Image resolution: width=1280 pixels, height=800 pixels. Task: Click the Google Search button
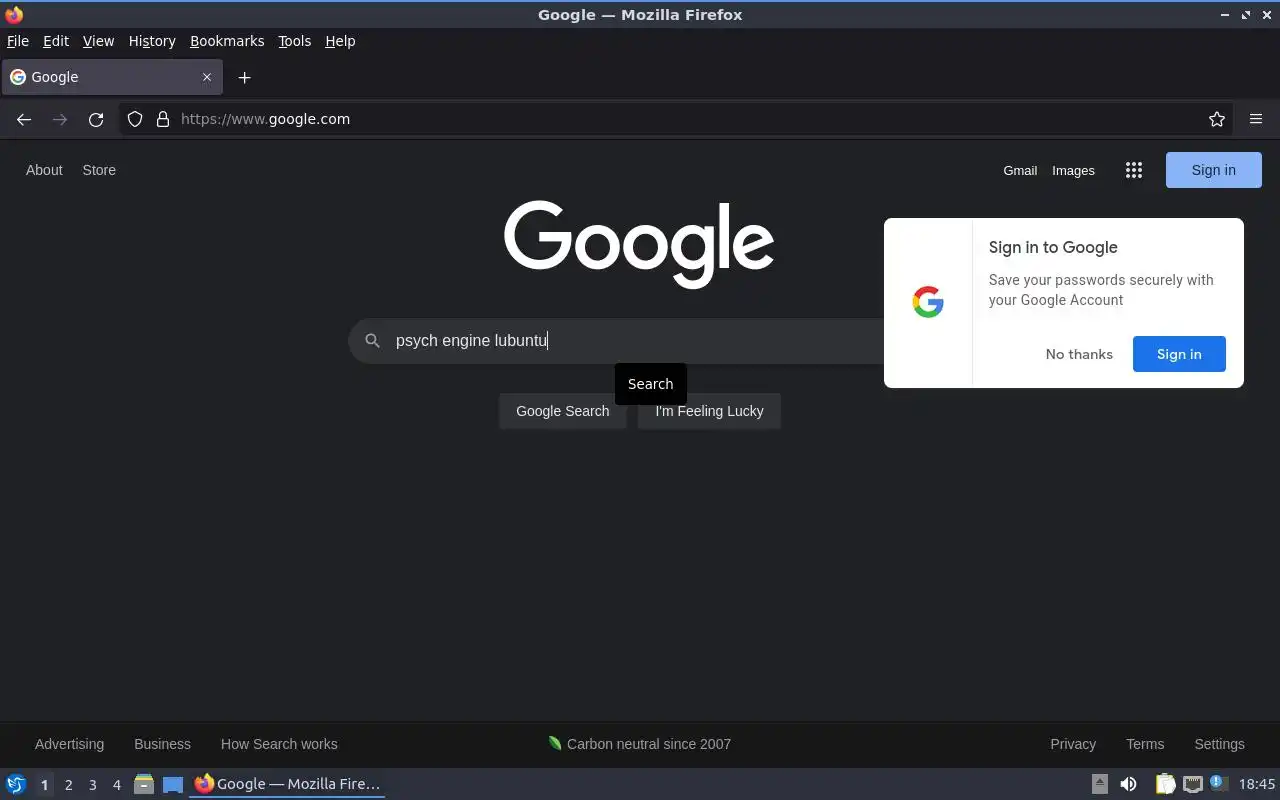pos(563,411)
